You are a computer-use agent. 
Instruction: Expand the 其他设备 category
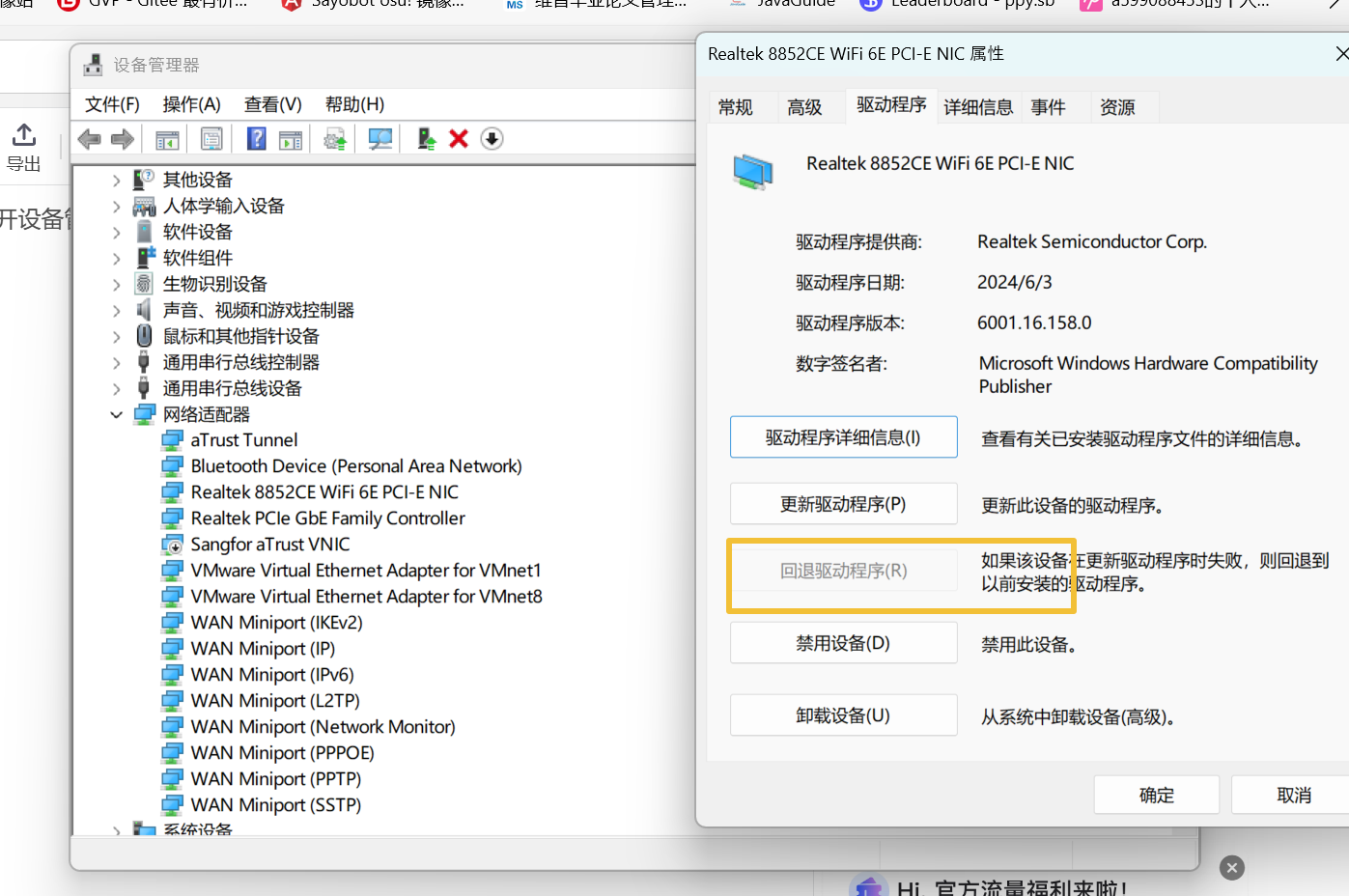click(x=117, y=180)
